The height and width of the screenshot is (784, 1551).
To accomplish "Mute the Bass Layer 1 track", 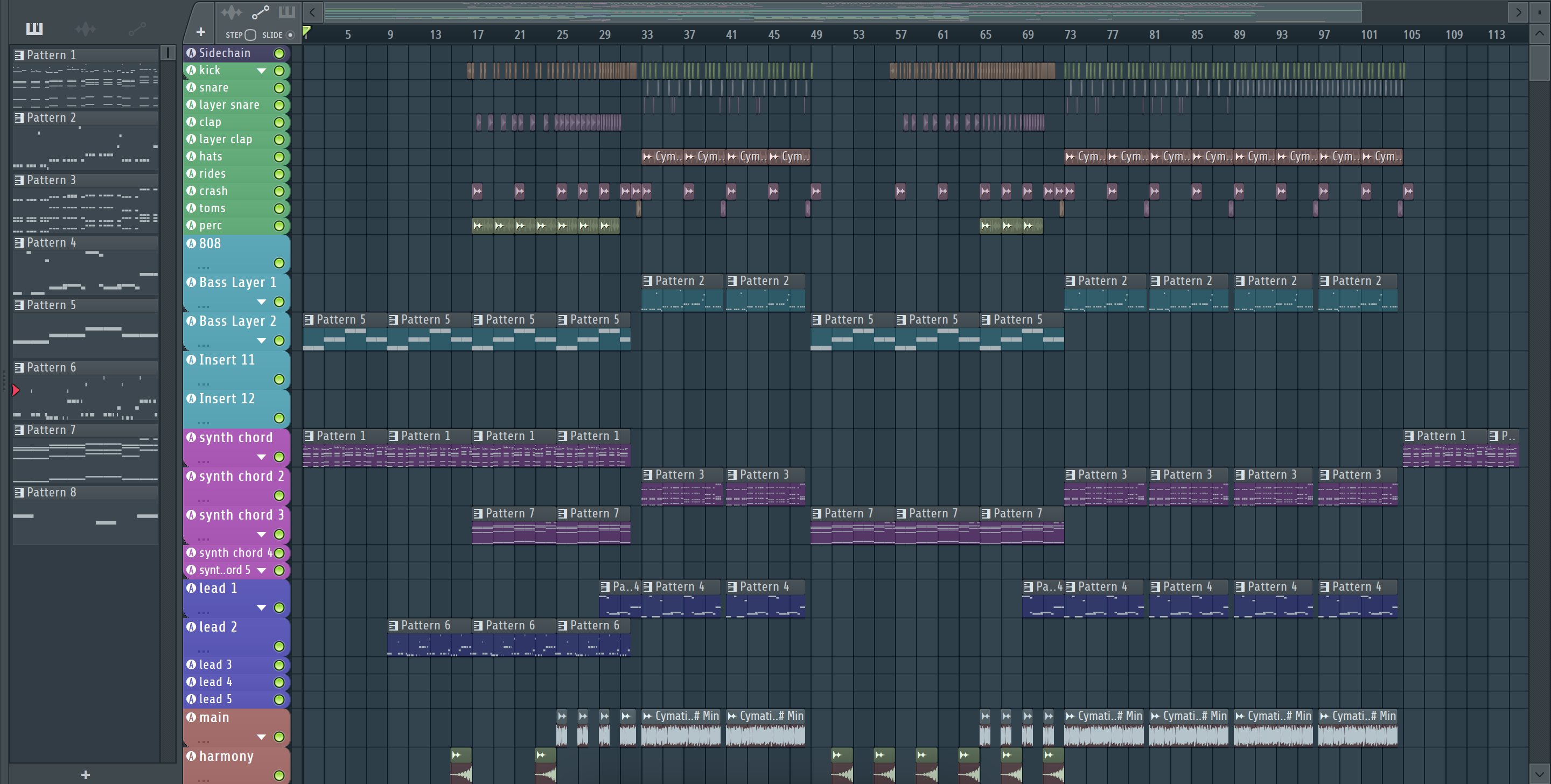I will click(x=279, y=302).
